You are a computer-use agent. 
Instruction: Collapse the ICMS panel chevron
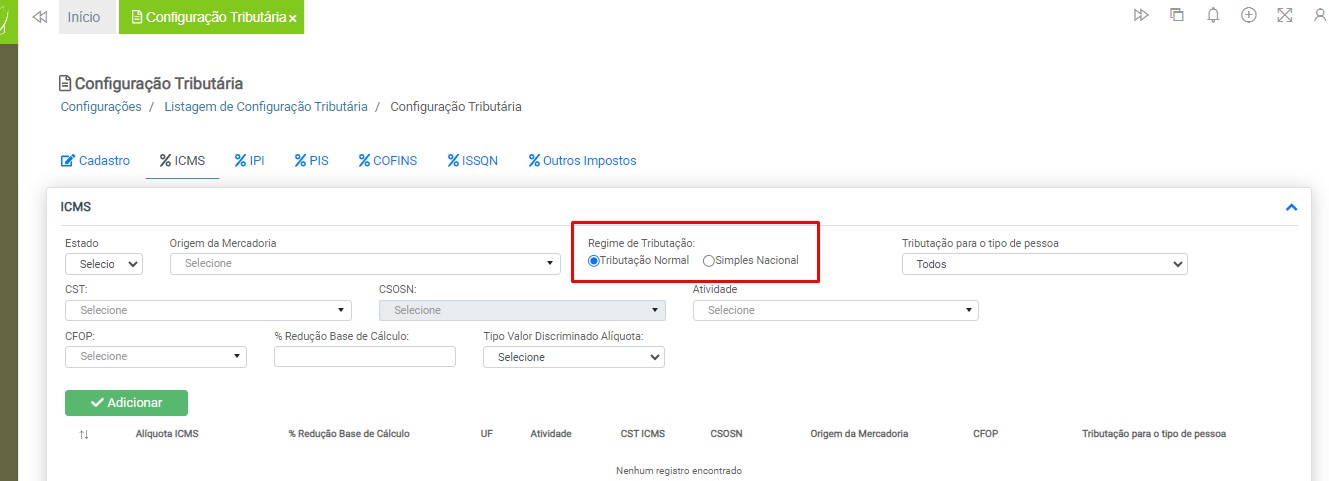click(1291, 207)
